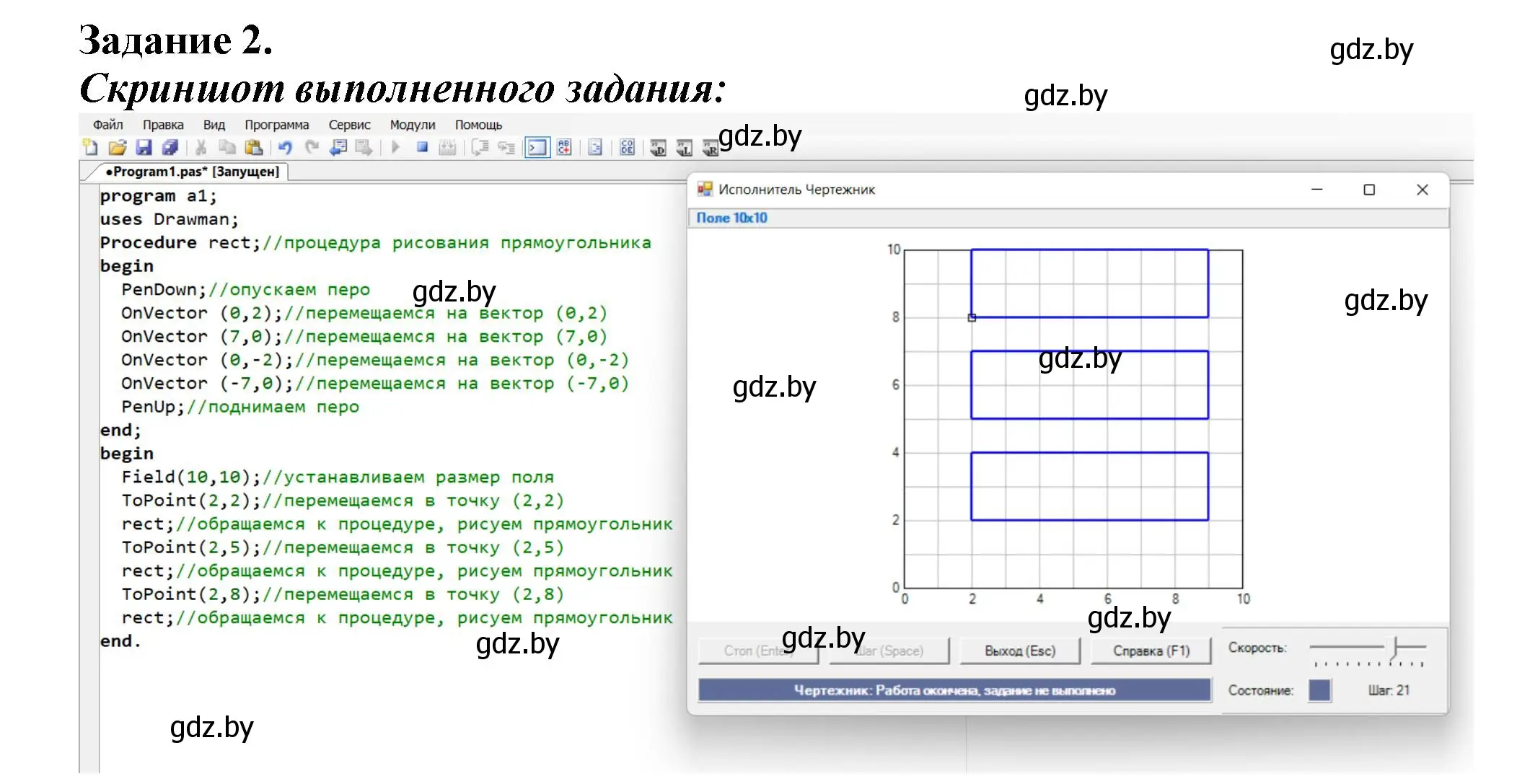Open the Вид menu

pyautogui.click(x=214, y=125)
